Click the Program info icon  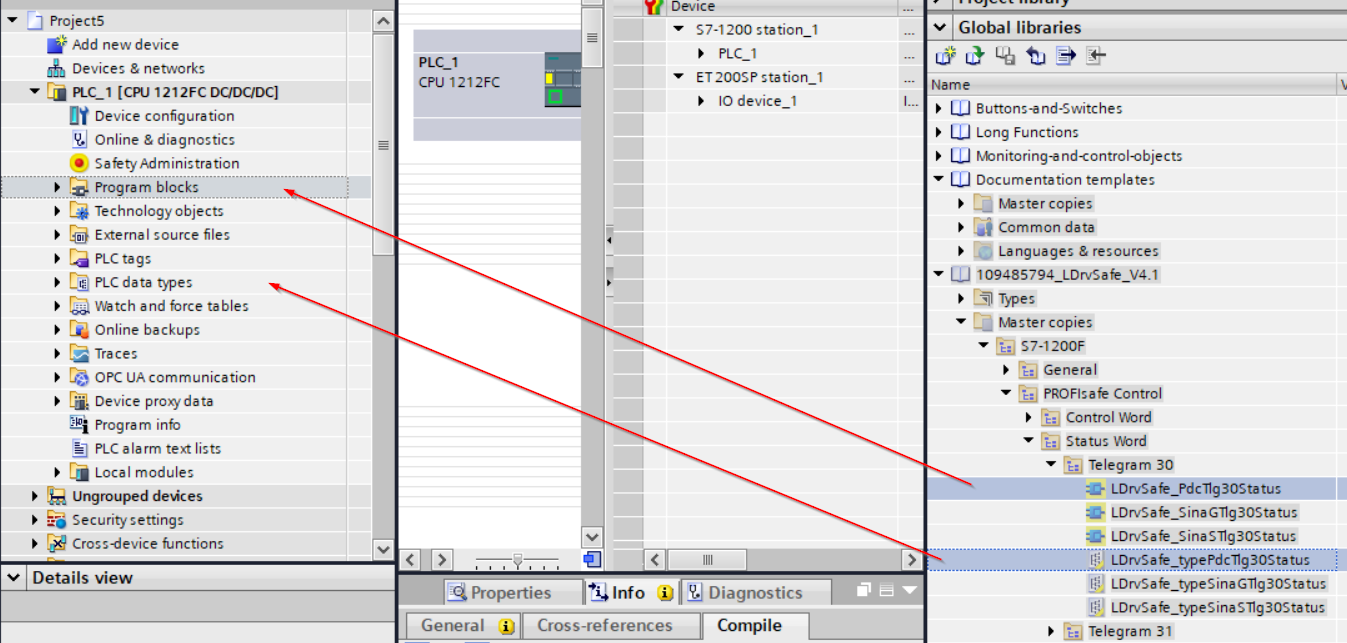coord(79,424)
